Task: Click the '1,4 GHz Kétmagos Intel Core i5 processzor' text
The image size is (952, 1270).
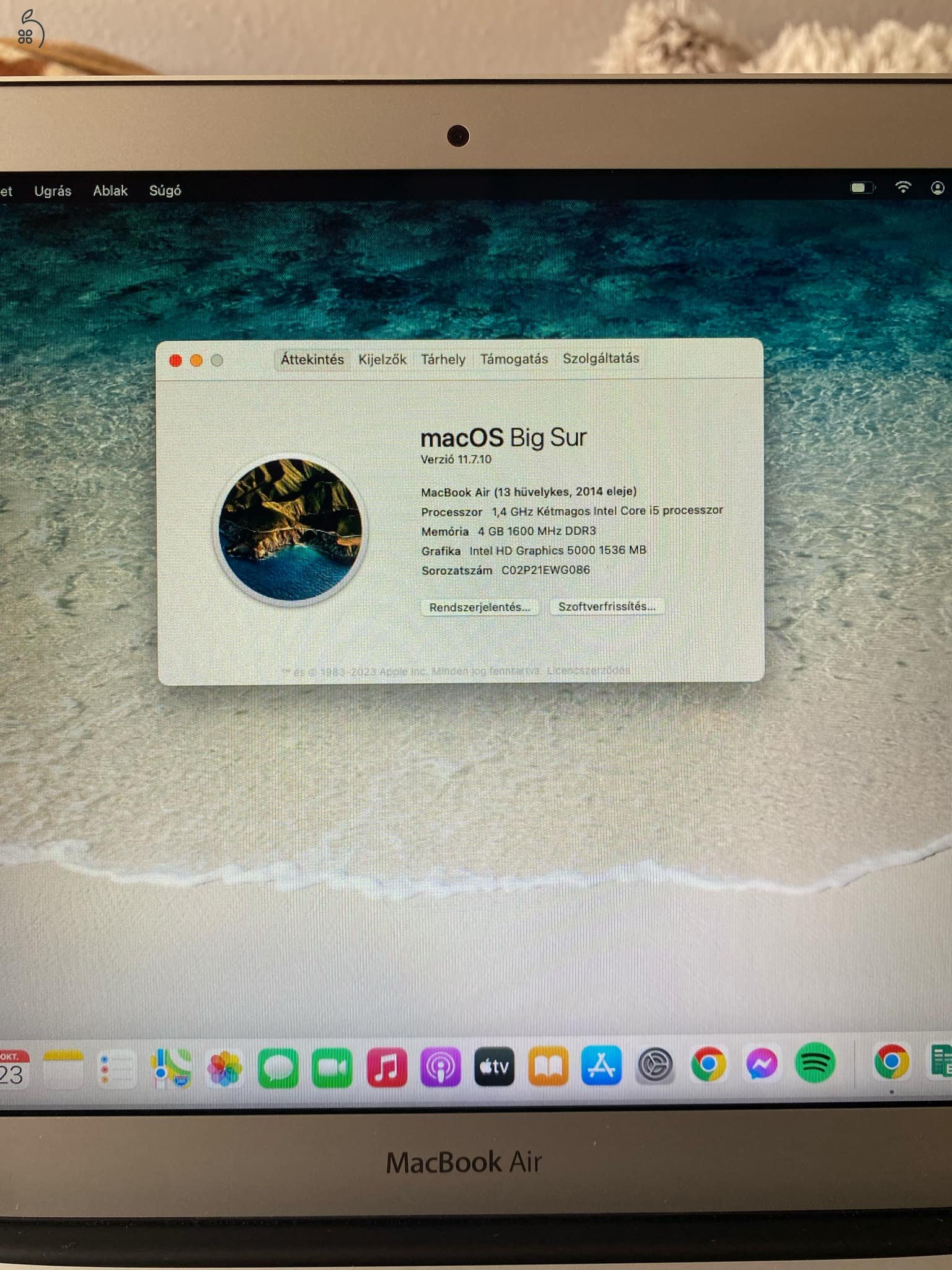Action: 607,511
